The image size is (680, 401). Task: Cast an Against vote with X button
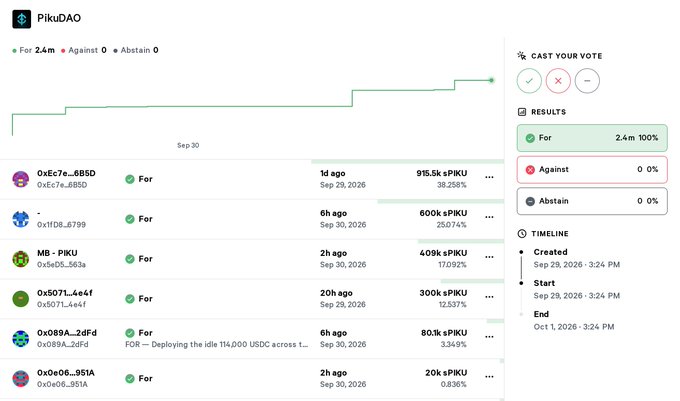558,81
